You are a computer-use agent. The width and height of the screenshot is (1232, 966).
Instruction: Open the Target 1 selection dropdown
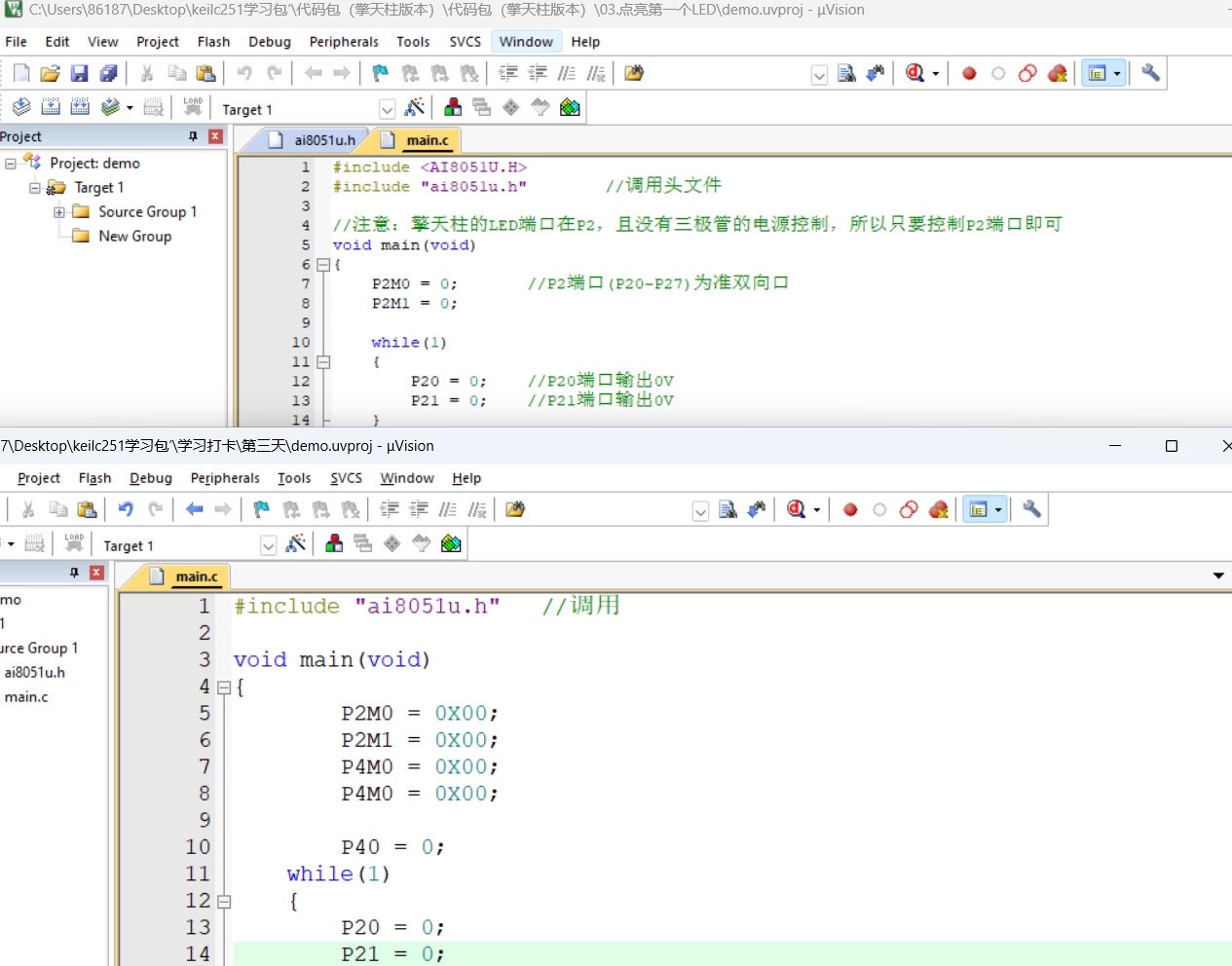[387, 109]
